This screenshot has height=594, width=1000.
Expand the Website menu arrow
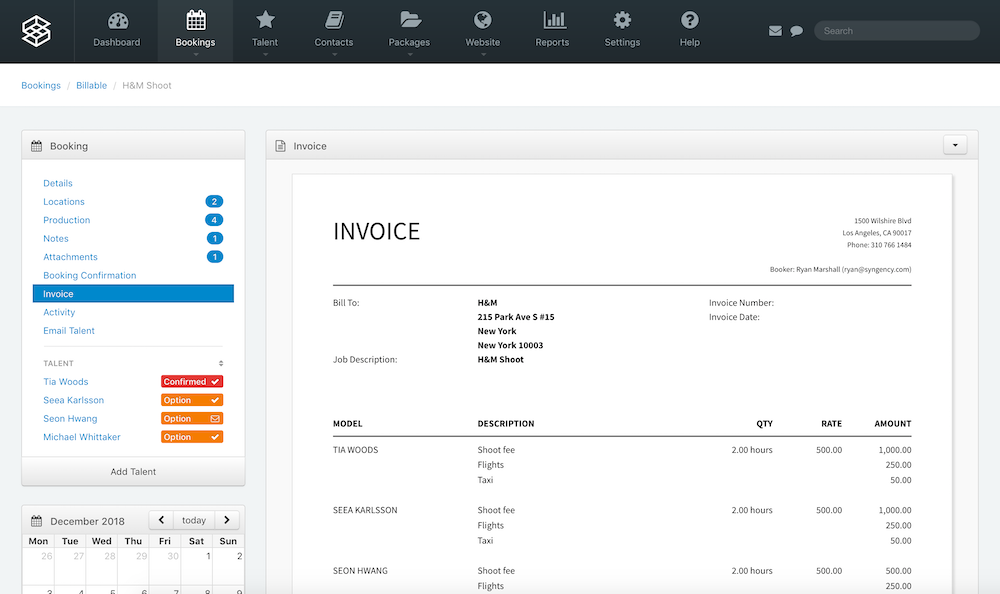coord(483,55)
